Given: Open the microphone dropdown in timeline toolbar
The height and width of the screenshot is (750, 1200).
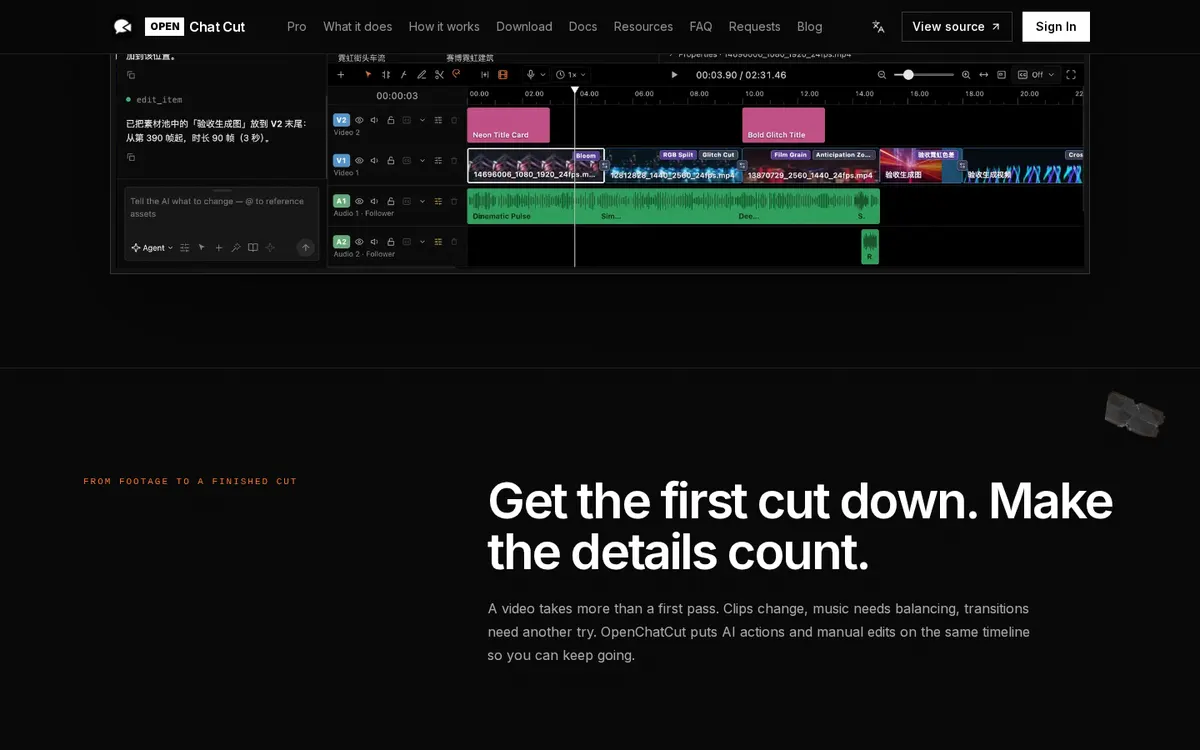Looking at the screenshot, I should click(536, 74).
